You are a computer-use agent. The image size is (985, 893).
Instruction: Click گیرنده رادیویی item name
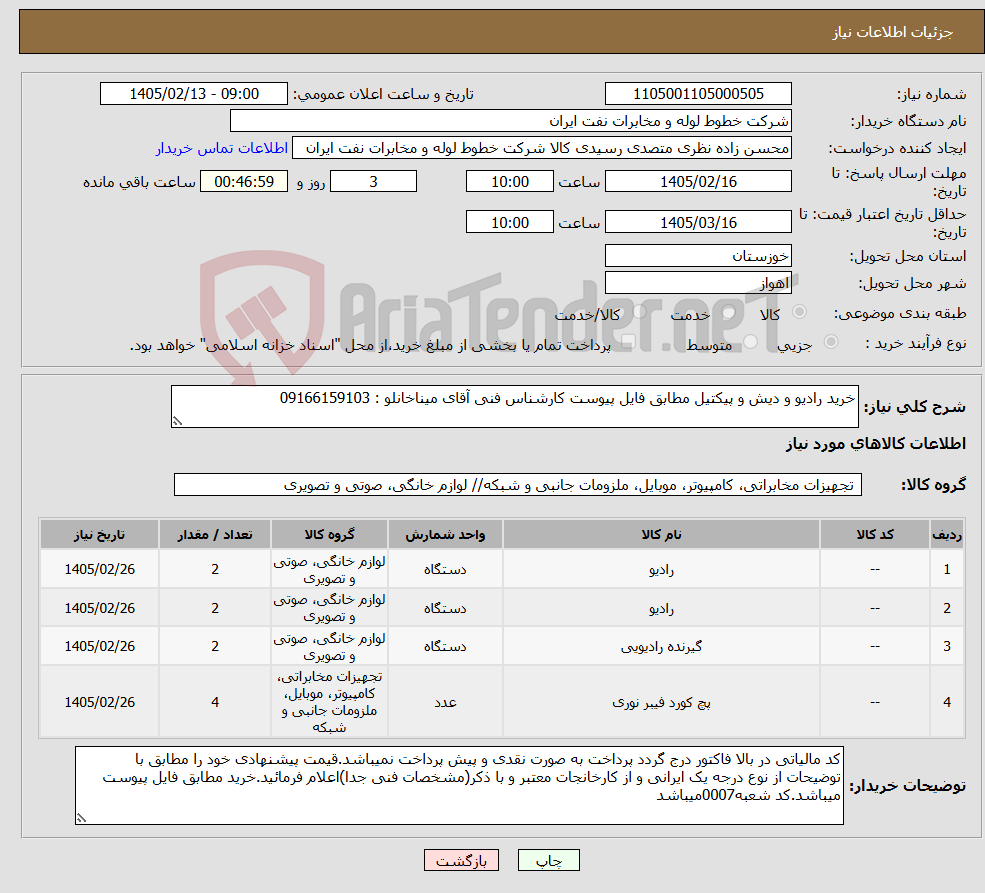click(661, 646)
